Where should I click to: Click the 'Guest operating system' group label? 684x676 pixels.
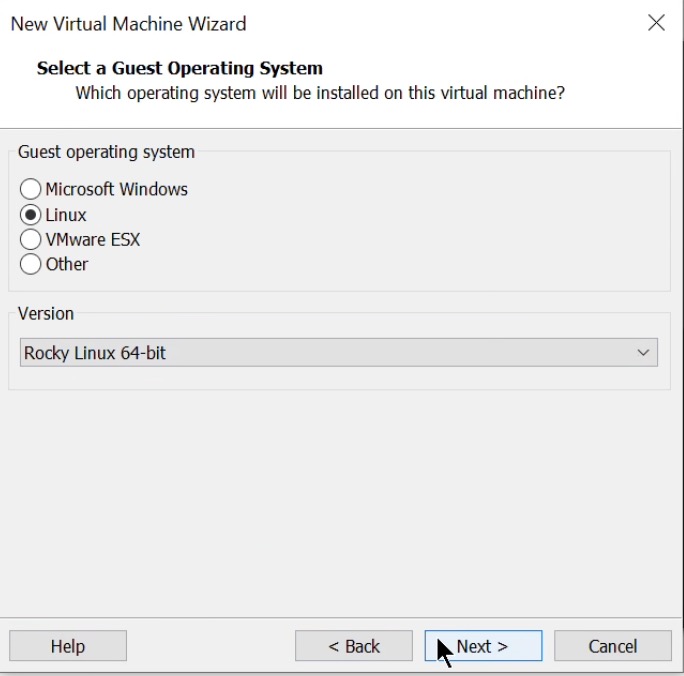tap(106, 152)
